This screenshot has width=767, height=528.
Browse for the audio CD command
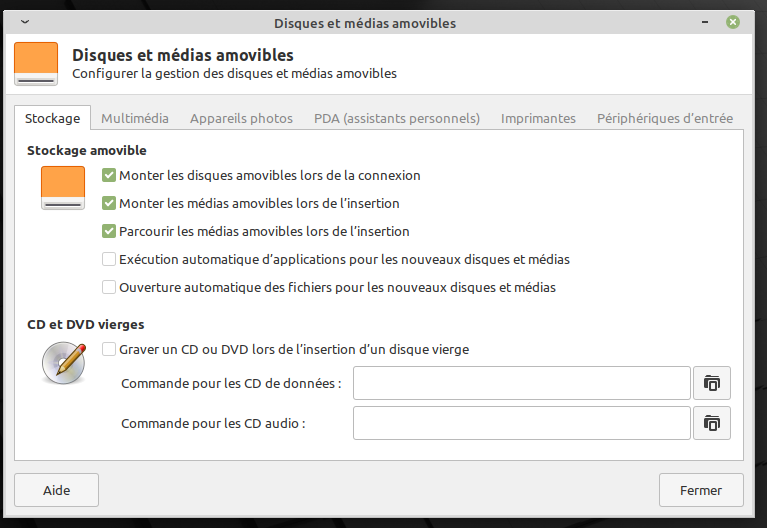(x=712, y=423)
